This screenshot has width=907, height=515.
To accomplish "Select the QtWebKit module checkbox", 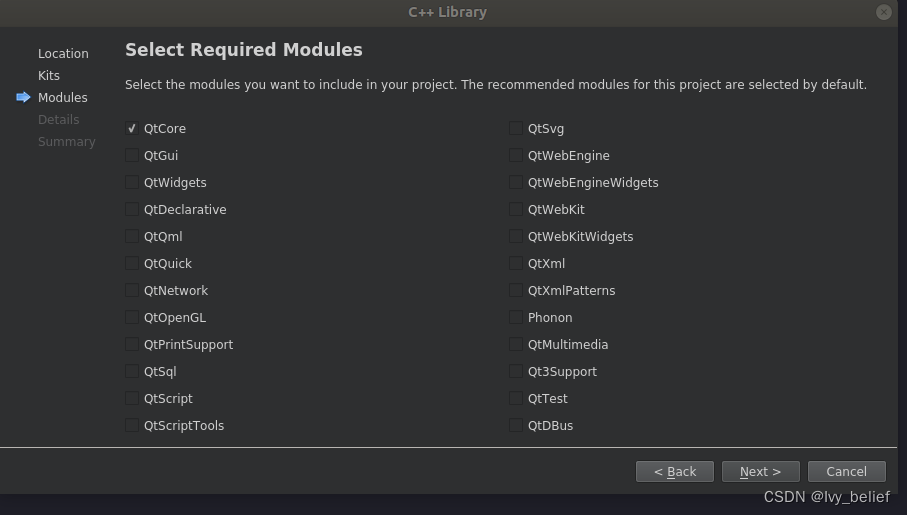I will point(515,209).
